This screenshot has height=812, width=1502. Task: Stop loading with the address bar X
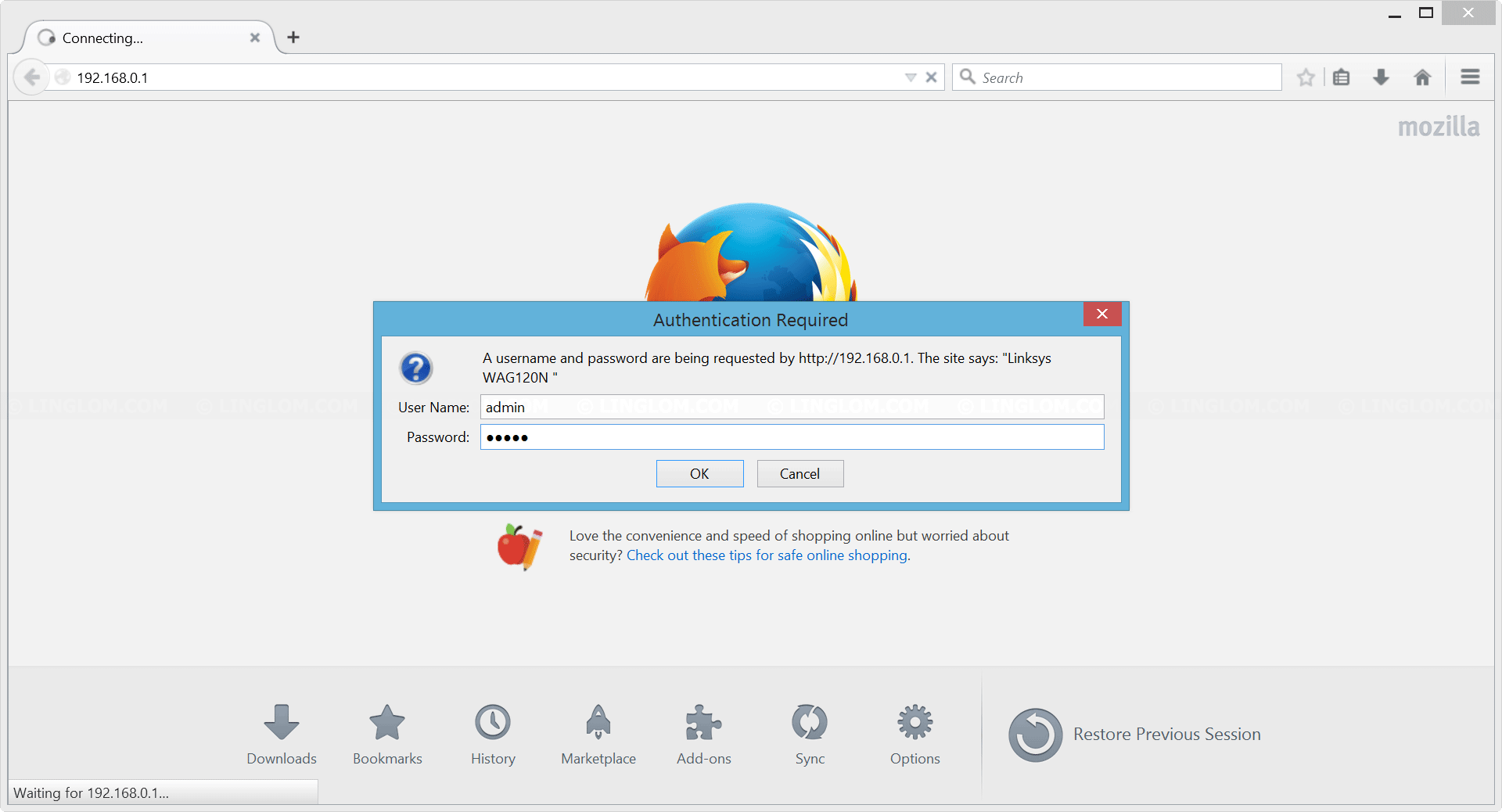click(x=931, y=77)
